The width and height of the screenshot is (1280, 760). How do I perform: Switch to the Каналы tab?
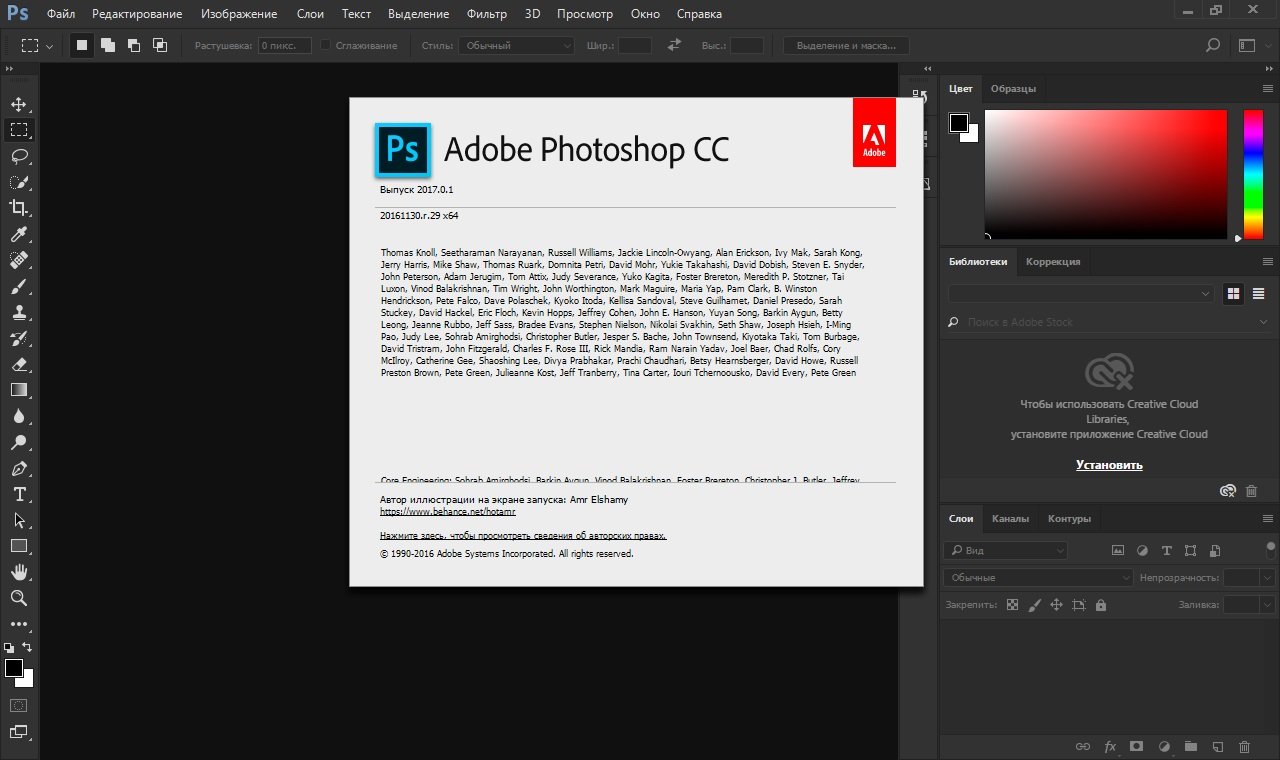[x=1010, y=519]
